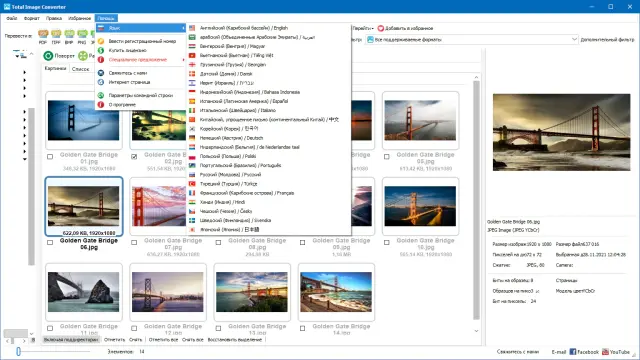
Task: Open the Избранное menu
Action: [x=80, y=18]
